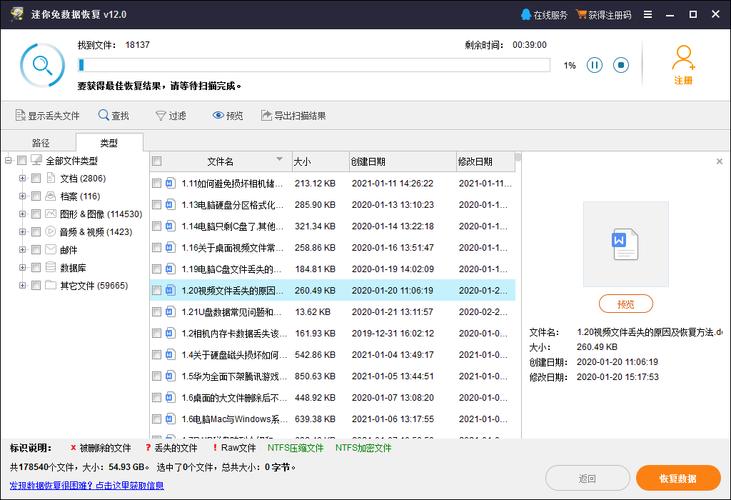Click Word icon of 1.21U盘数据常见问题 row
This screenshot has height=500, width=731.
pos(171,312)
